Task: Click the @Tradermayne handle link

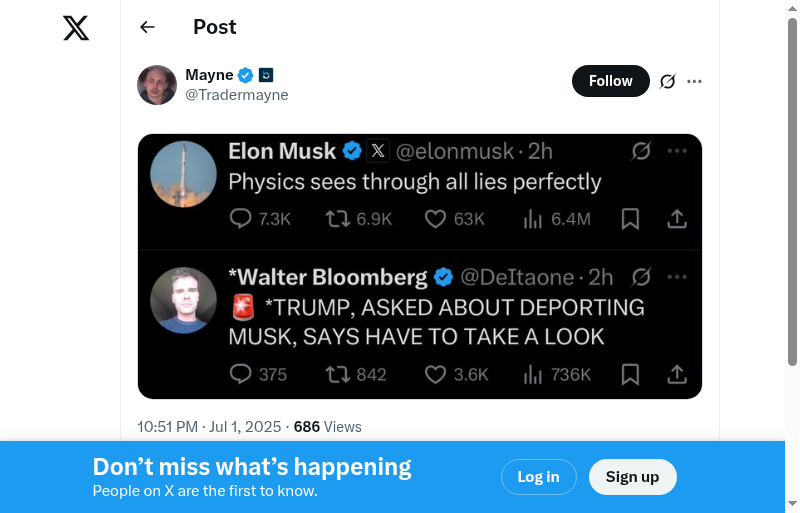Action: pos(237,95)
